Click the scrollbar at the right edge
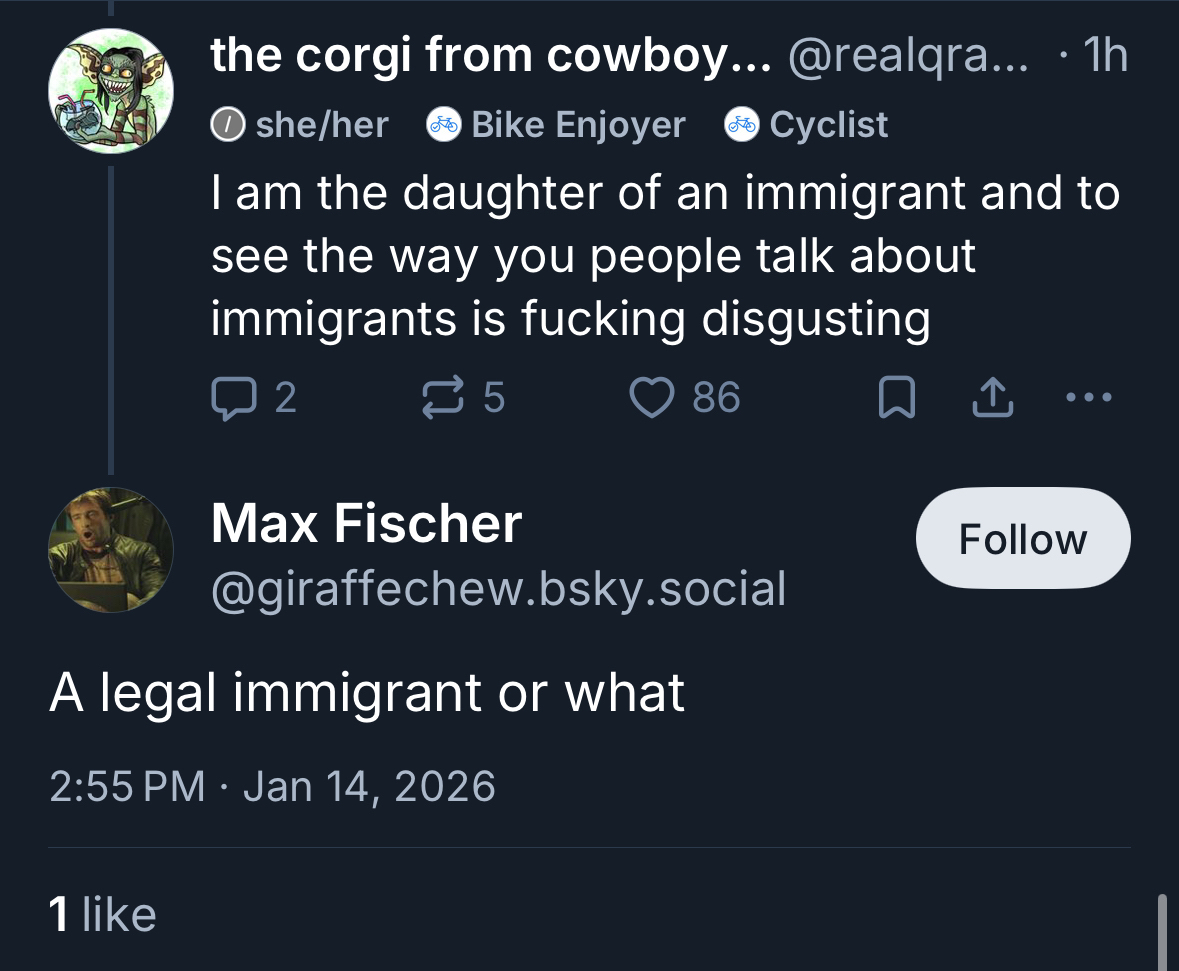 tap(1161, 930)
